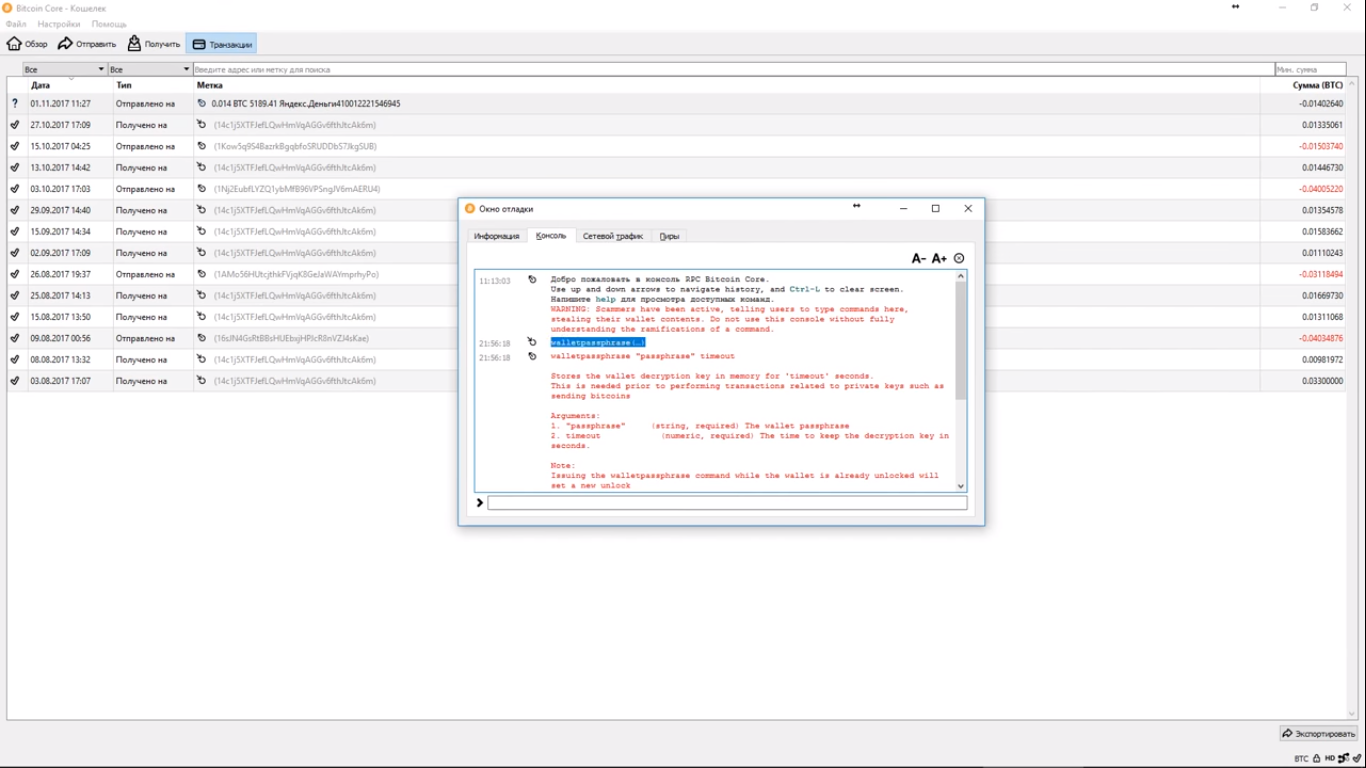Click confirmed checkmark icon of 15.08.2017 transaction

[15, 317]
